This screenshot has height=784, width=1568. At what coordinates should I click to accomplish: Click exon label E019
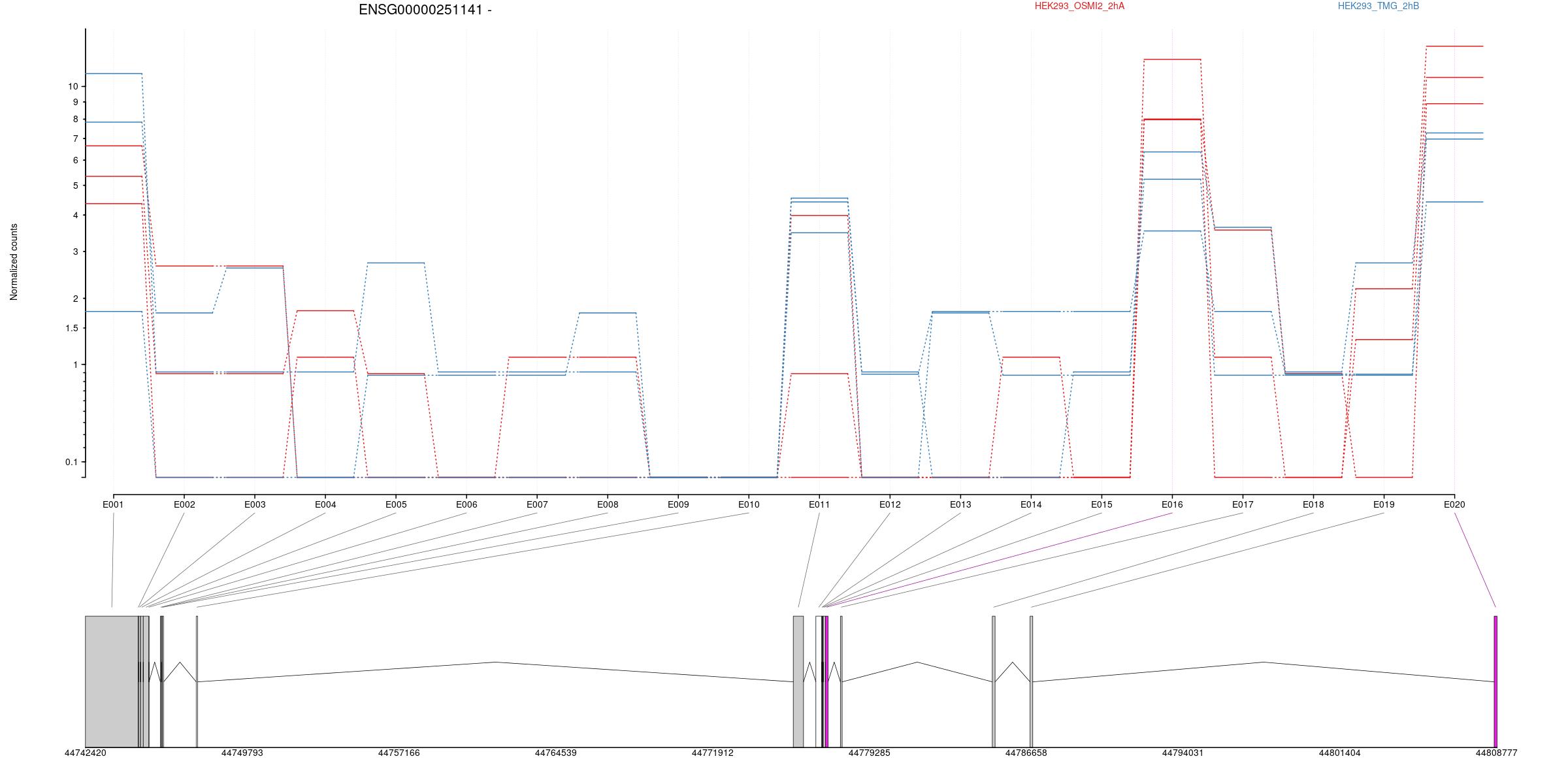pyautogui.click(x=1384, y=504)
